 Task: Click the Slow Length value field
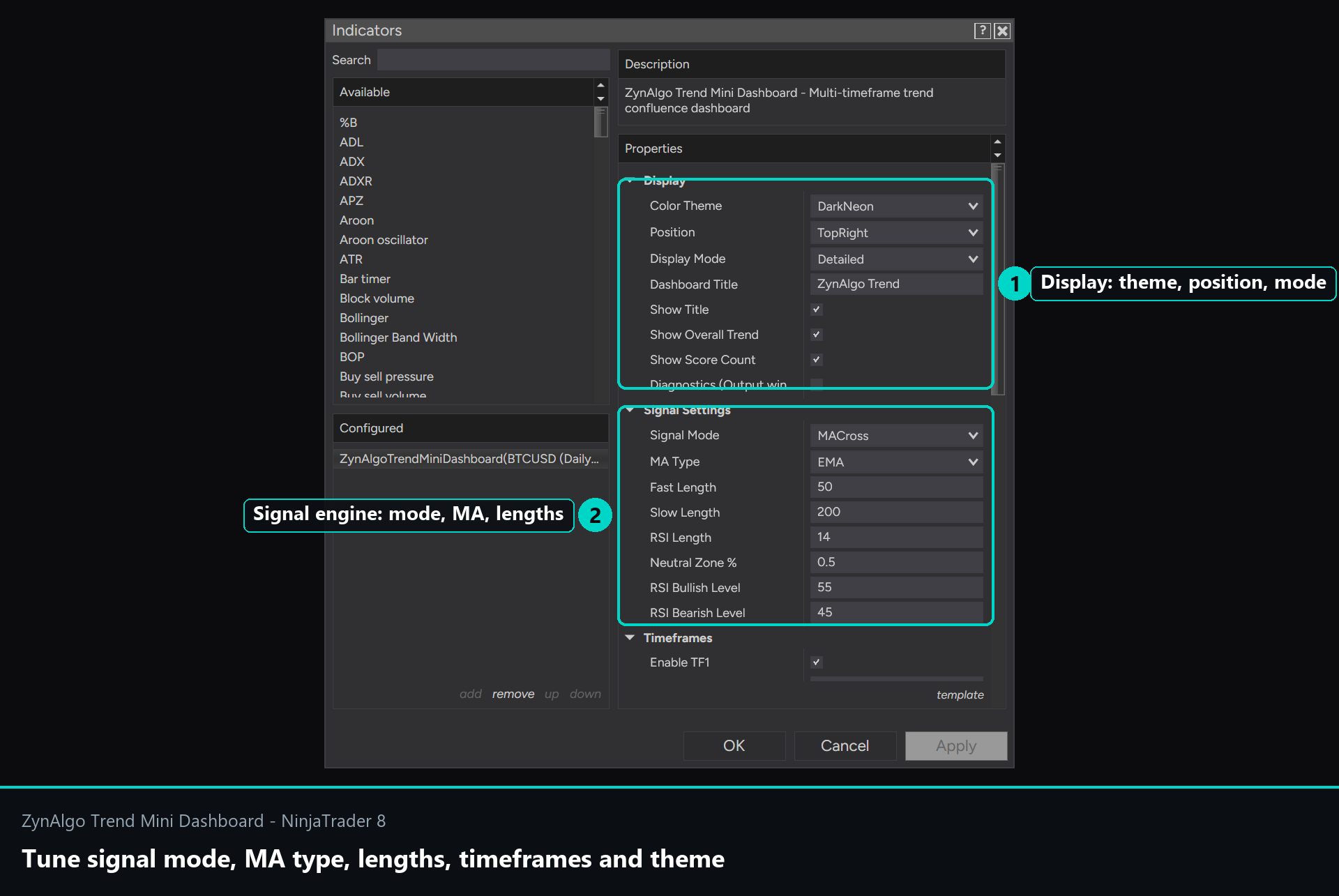coord(896,512)
